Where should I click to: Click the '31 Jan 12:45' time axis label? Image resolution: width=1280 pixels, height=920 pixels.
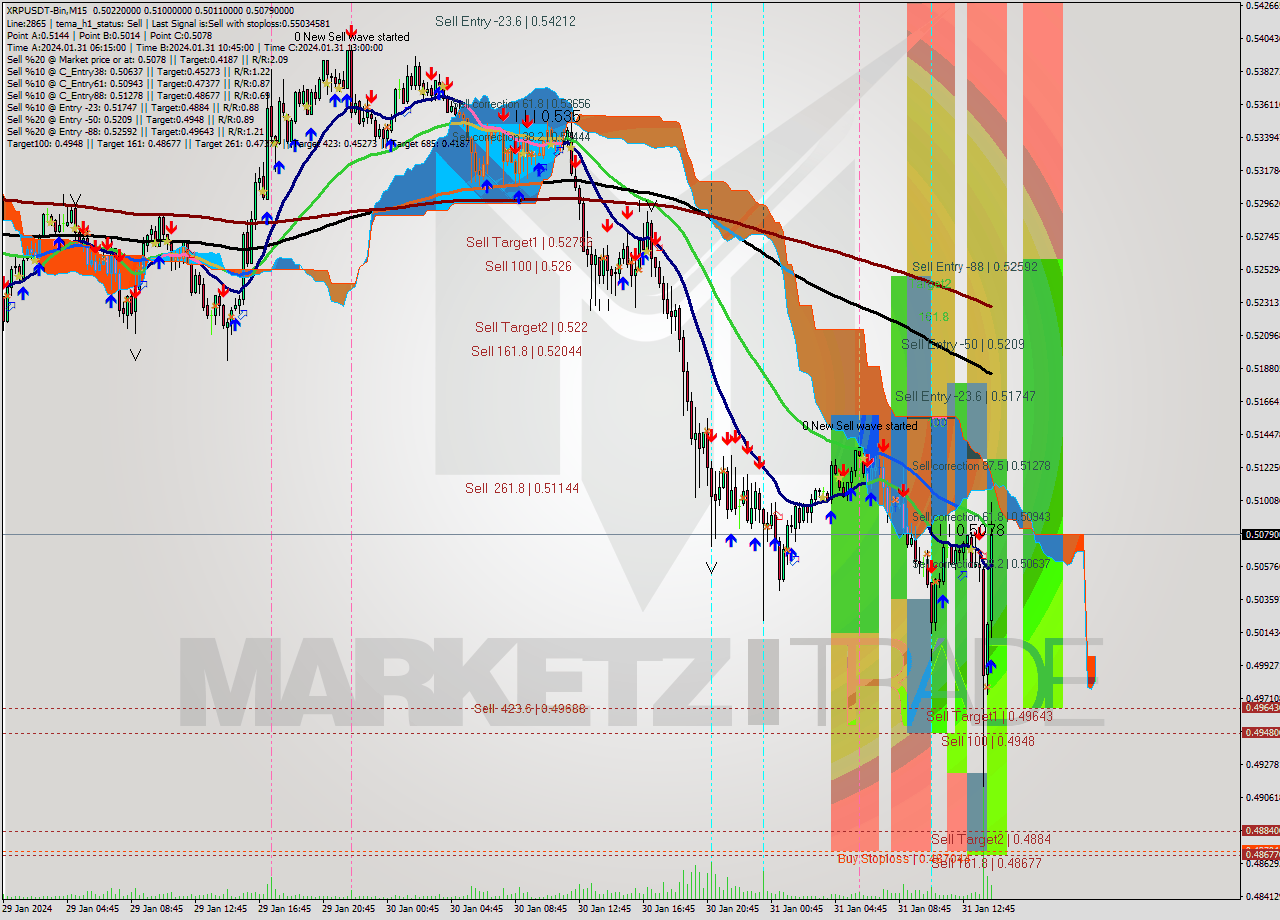[986, 909]
